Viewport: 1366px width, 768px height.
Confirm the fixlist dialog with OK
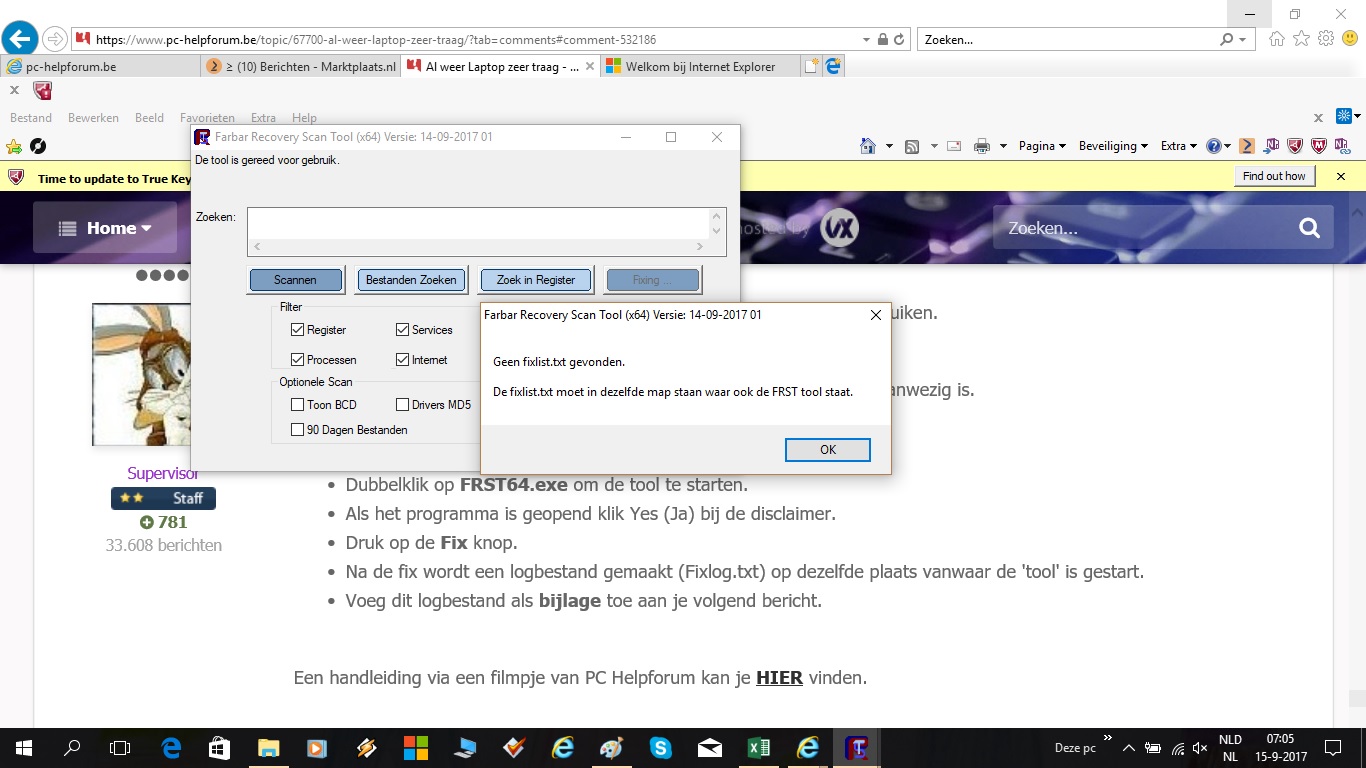[828, 450]
